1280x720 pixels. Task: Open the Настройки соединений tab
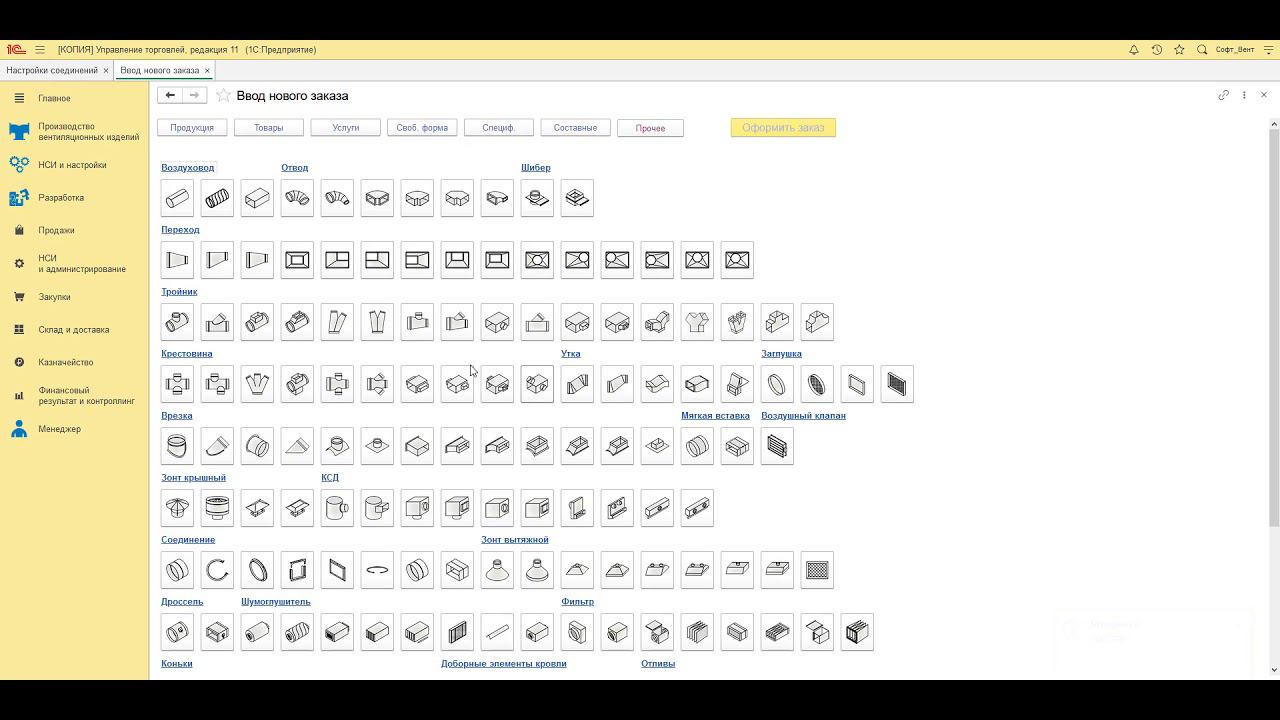click(x=52, y=71)
